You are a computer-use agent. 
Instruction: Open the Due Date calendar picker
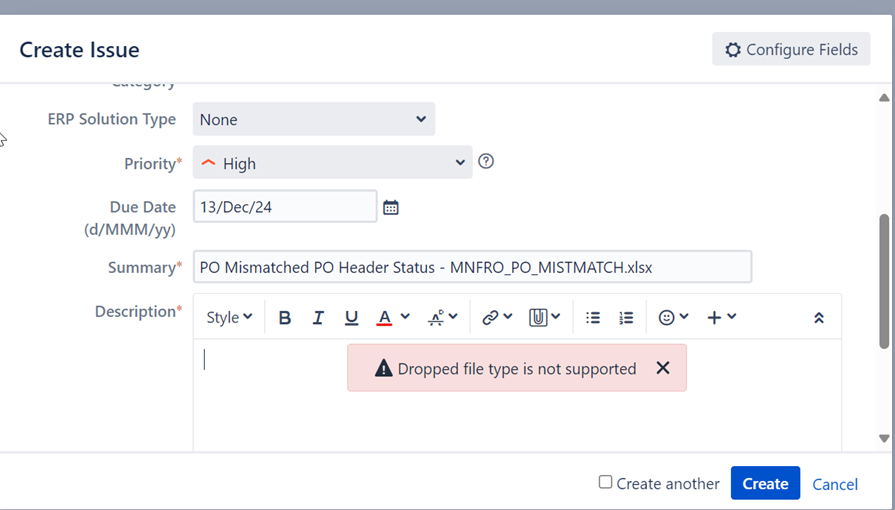point(390,207)
